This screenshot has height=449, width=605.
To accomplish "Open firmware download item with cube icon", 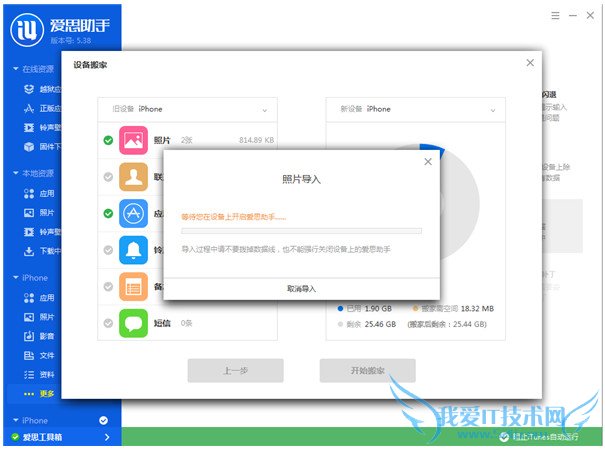I will [42, 147].
